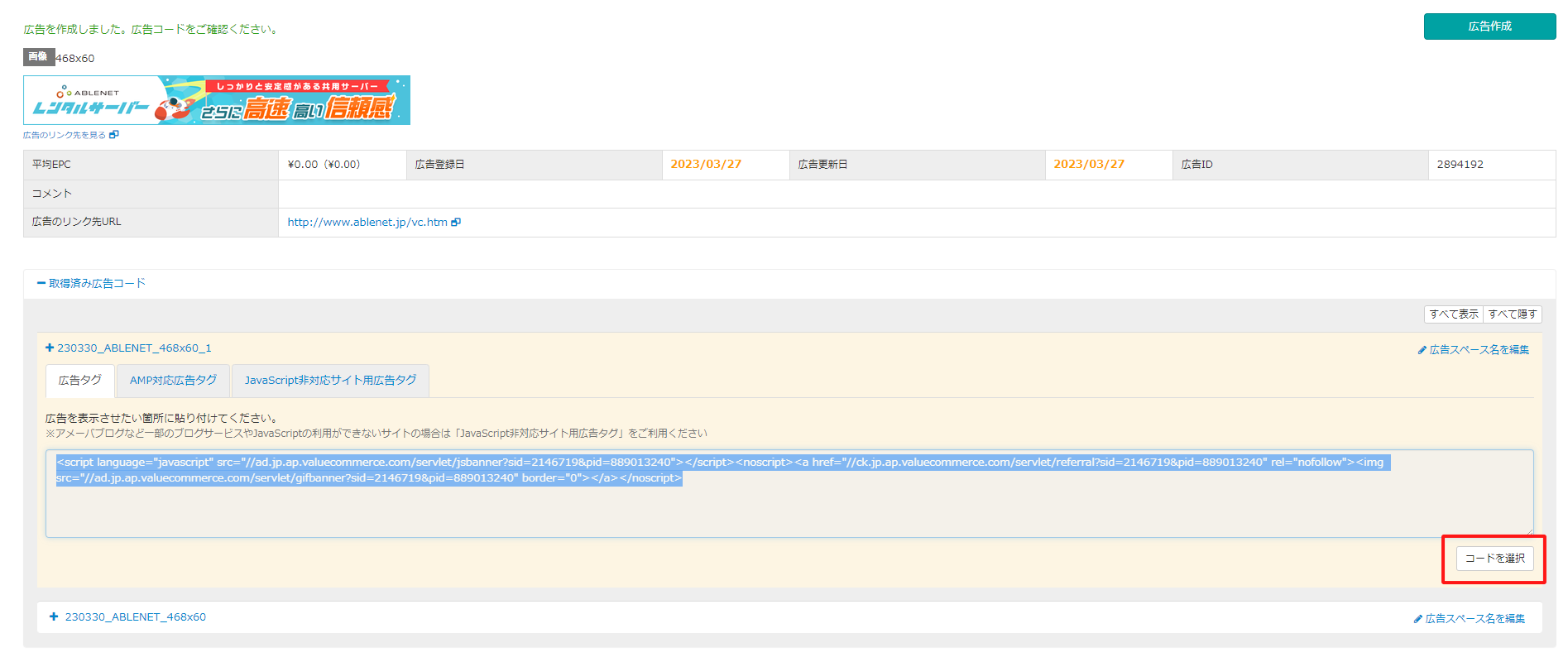The image size is (1568, 662).
Task: Click external-link icon beside 広告のリンク先を見る
Action: [x=114, y=135]
